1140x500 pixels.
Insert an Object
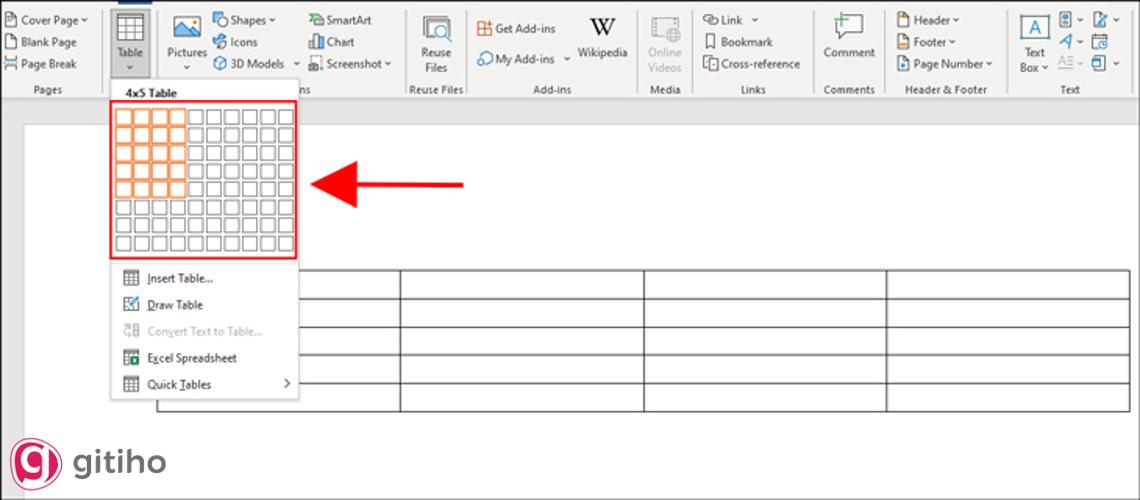(1104, 63)
